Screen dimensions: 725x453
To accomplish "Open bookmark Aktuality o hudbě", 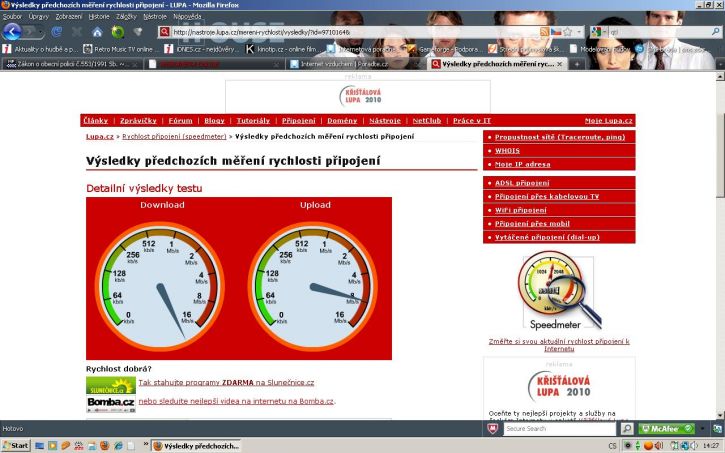I will click(40, 49).
